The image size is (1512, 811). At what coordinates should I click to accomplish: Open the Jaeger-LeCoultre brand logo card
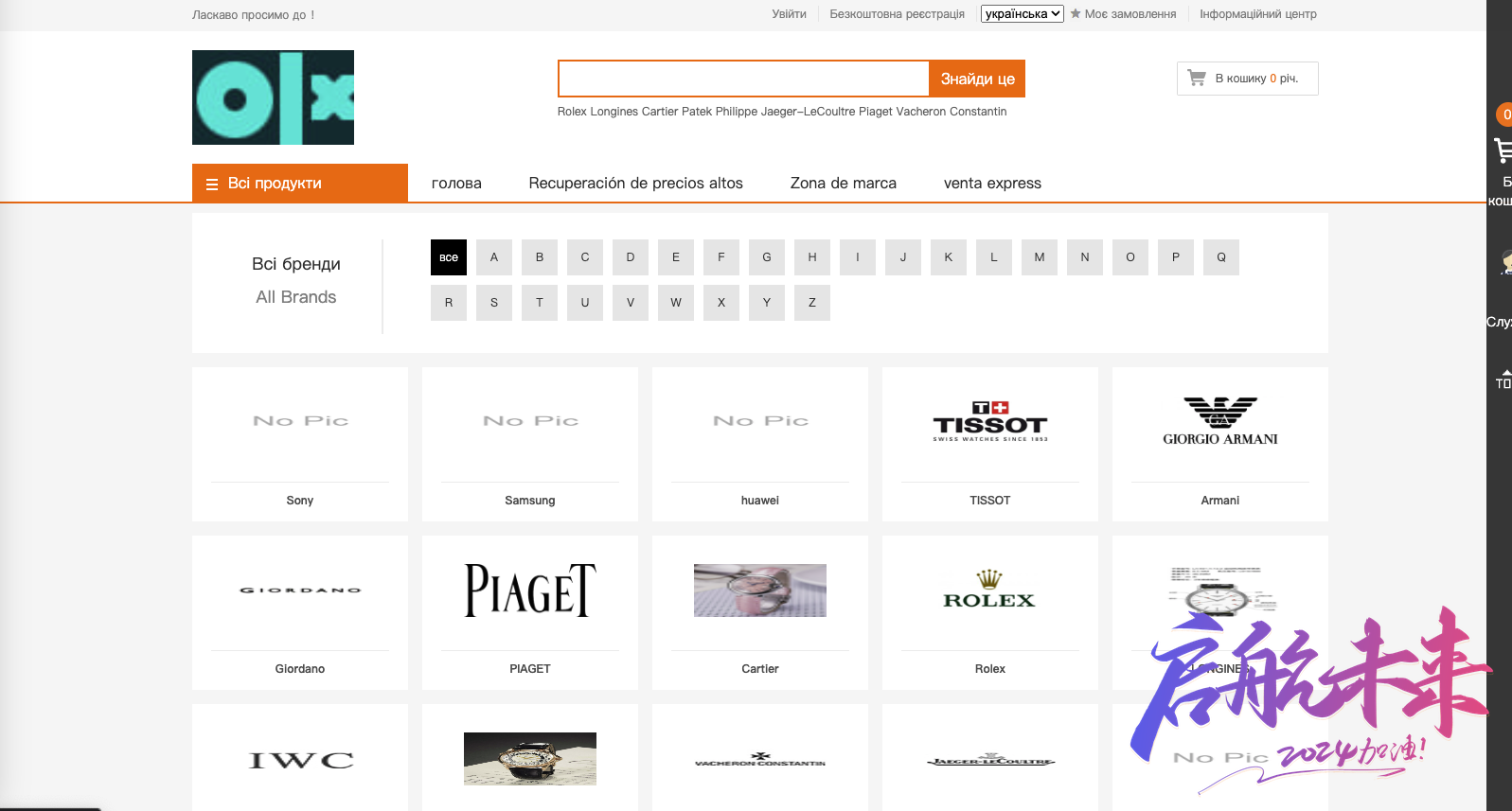pos(990,760)
